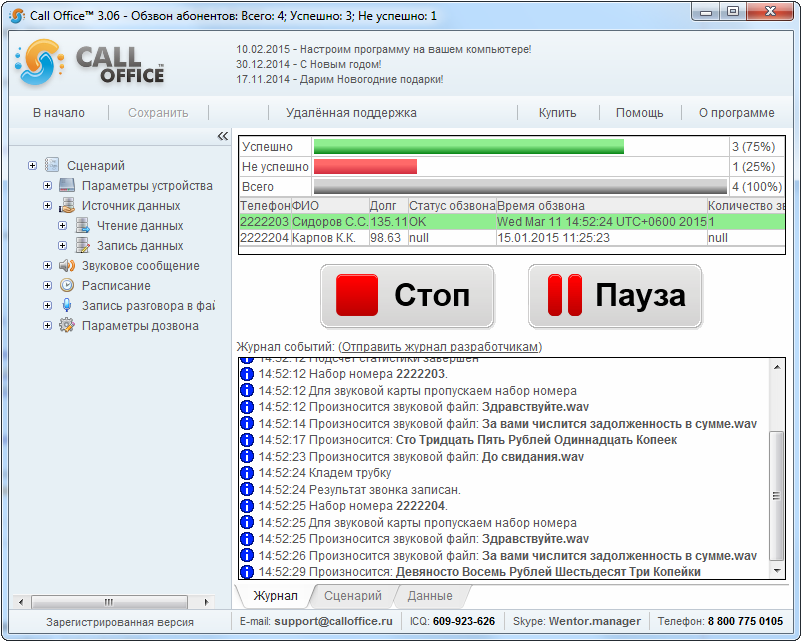This screenshot has width=802, height=642.
Task: Click the Запись данных tree item label
Action: coord(140,246)
